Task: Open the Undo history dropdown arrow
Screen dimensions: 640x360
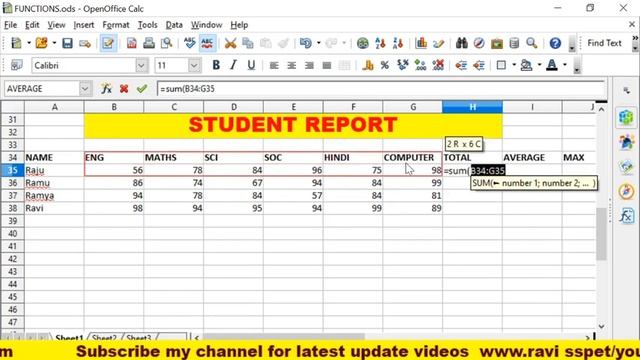Action: (x=318, y=43)
